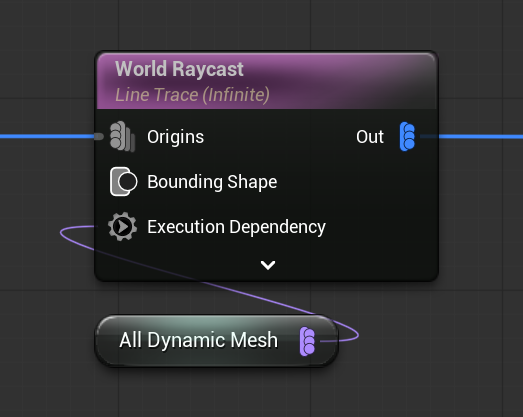Click the Line Trace (Infinite) subtitle
This screenshot has width=523, height=417.
click(192, 95)
